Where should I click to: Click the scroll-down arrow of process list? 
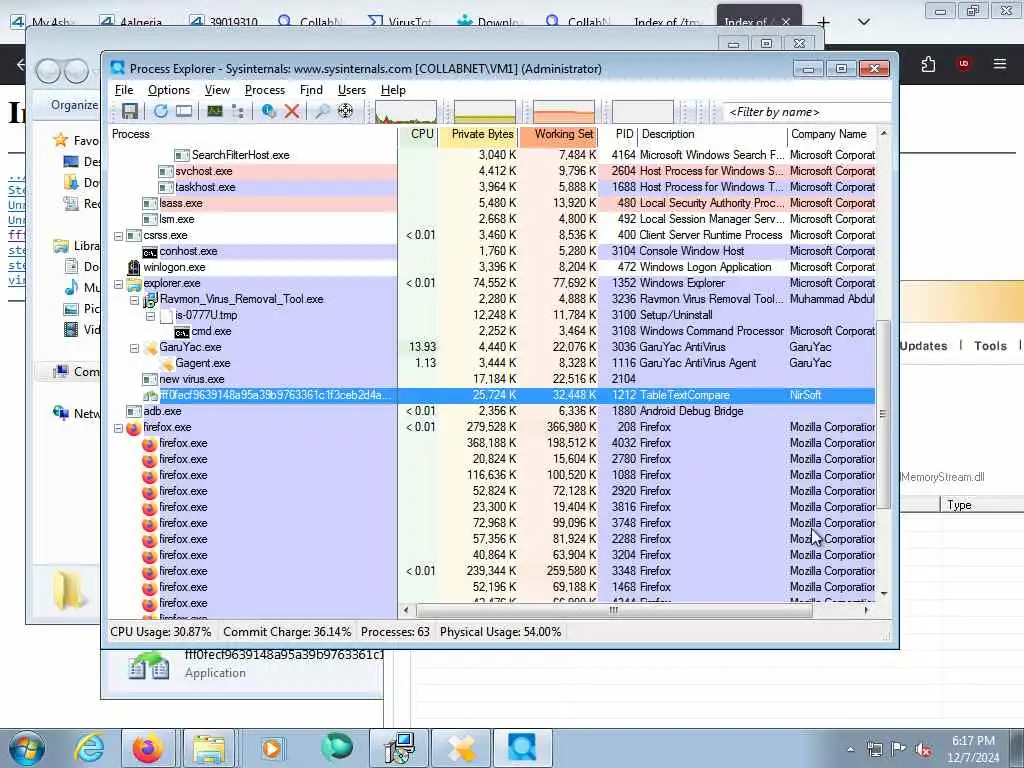click(x=884, y=594)
